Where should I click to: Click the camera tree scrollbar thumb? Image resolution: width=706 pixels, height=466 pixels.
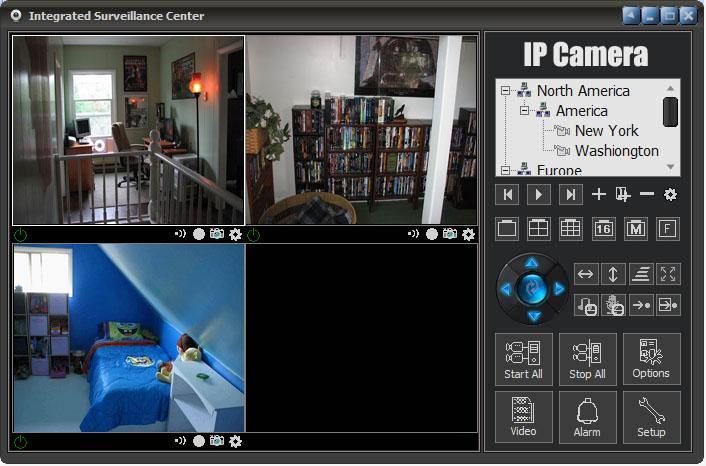[670, 112]
